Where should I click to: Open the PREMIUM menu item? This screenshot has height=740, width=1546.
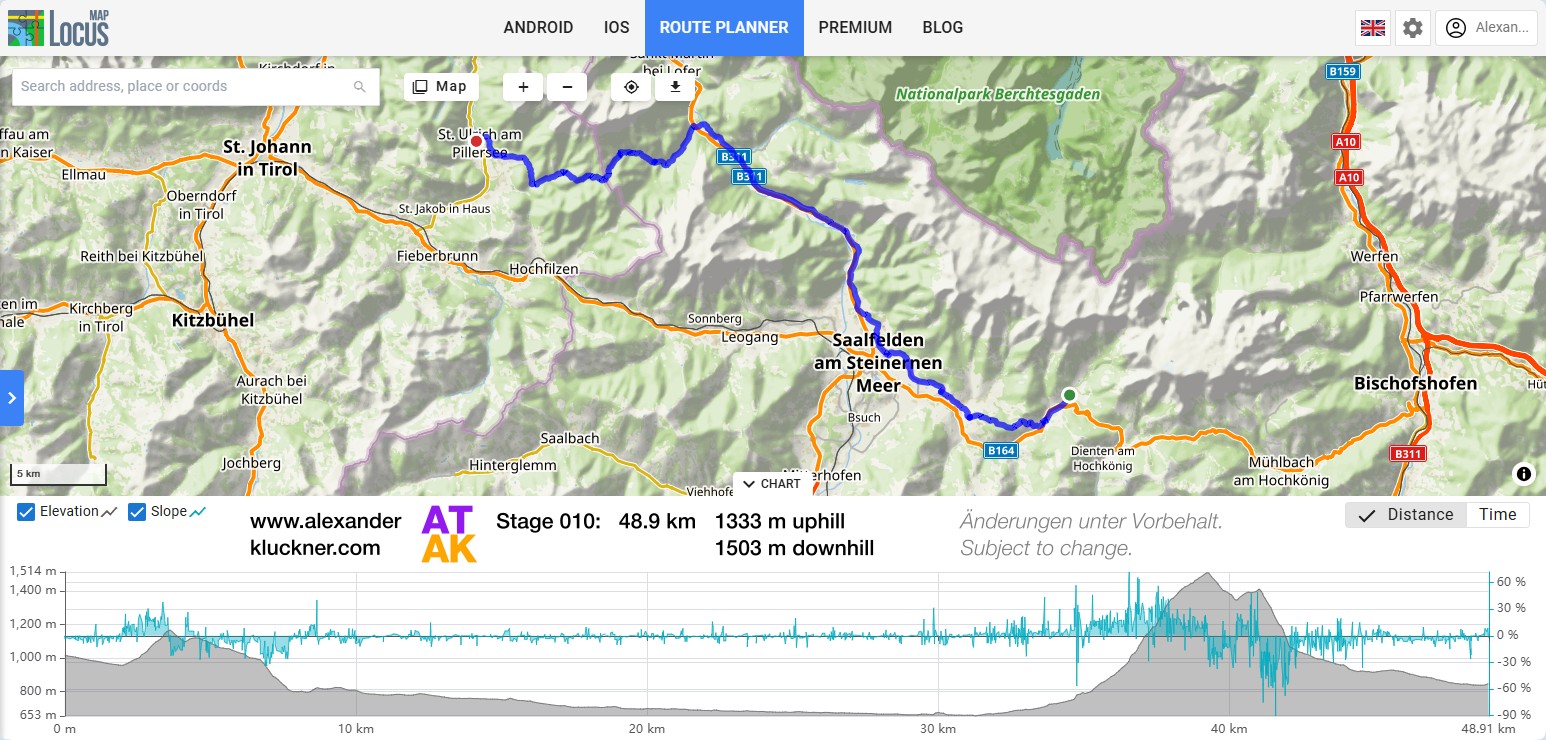(x=855, y=28)
